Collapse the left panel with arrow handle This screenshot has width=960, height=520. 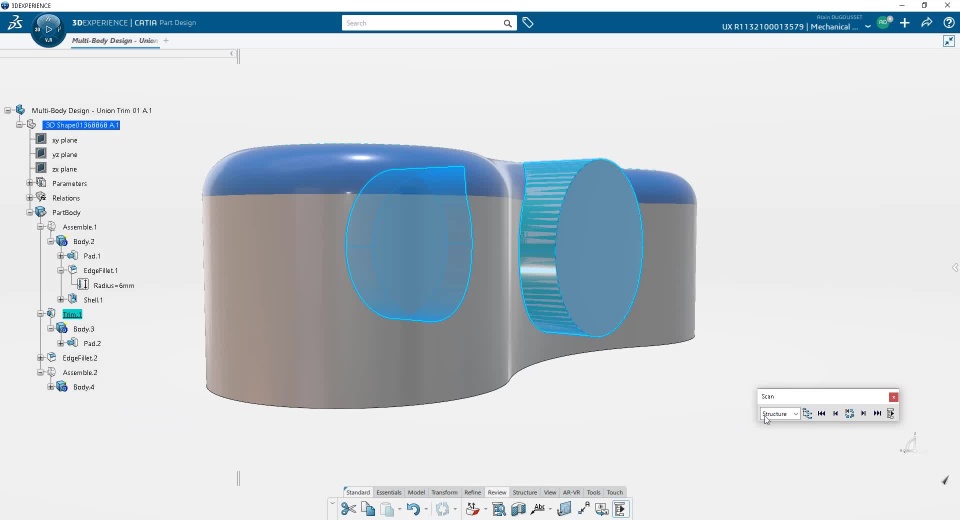pyautogui.click(x=232, y=54)
